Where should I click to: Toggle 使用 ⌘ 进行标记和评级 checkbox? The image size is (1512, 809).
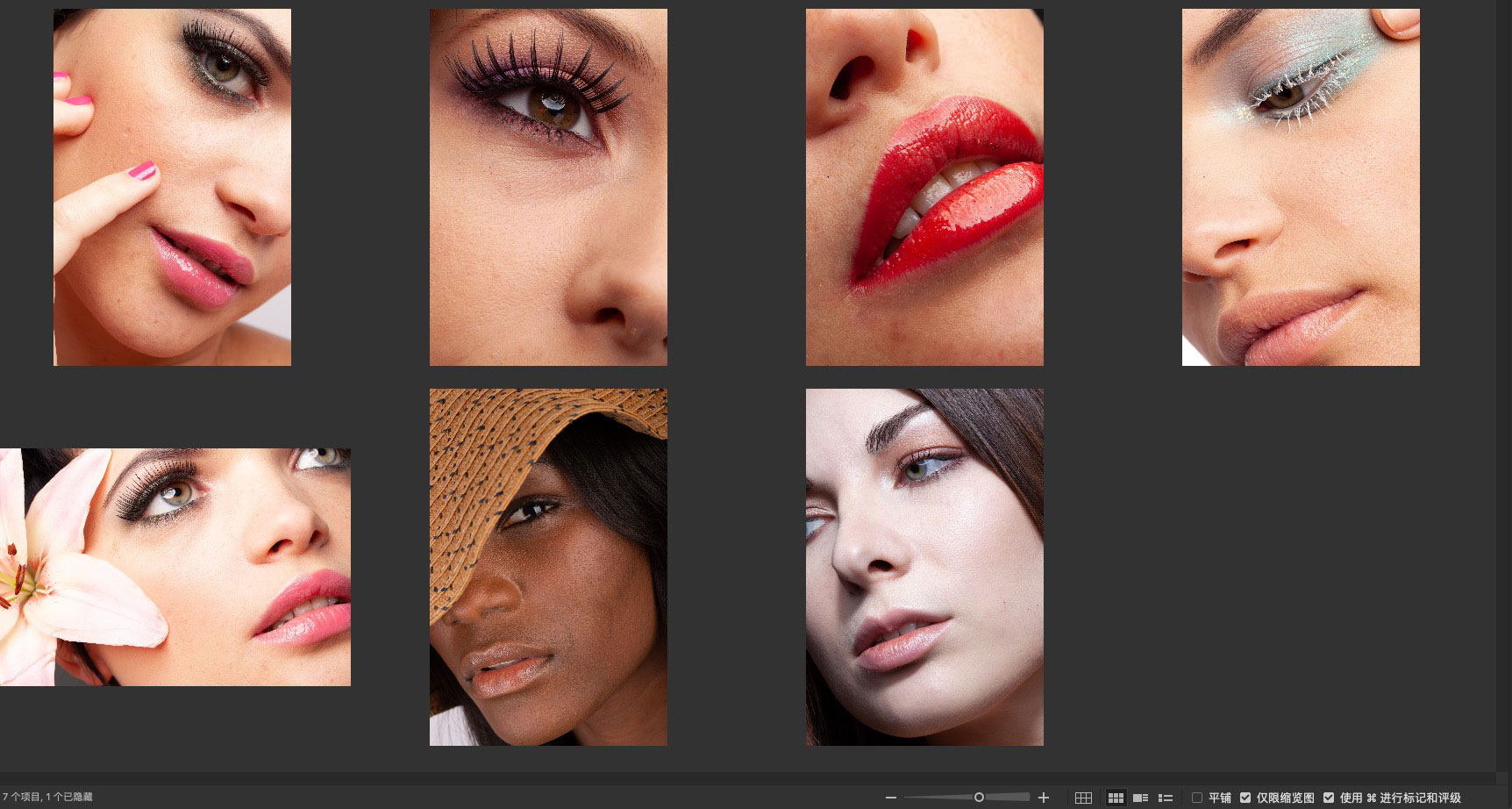click(x=1329, y=798)
